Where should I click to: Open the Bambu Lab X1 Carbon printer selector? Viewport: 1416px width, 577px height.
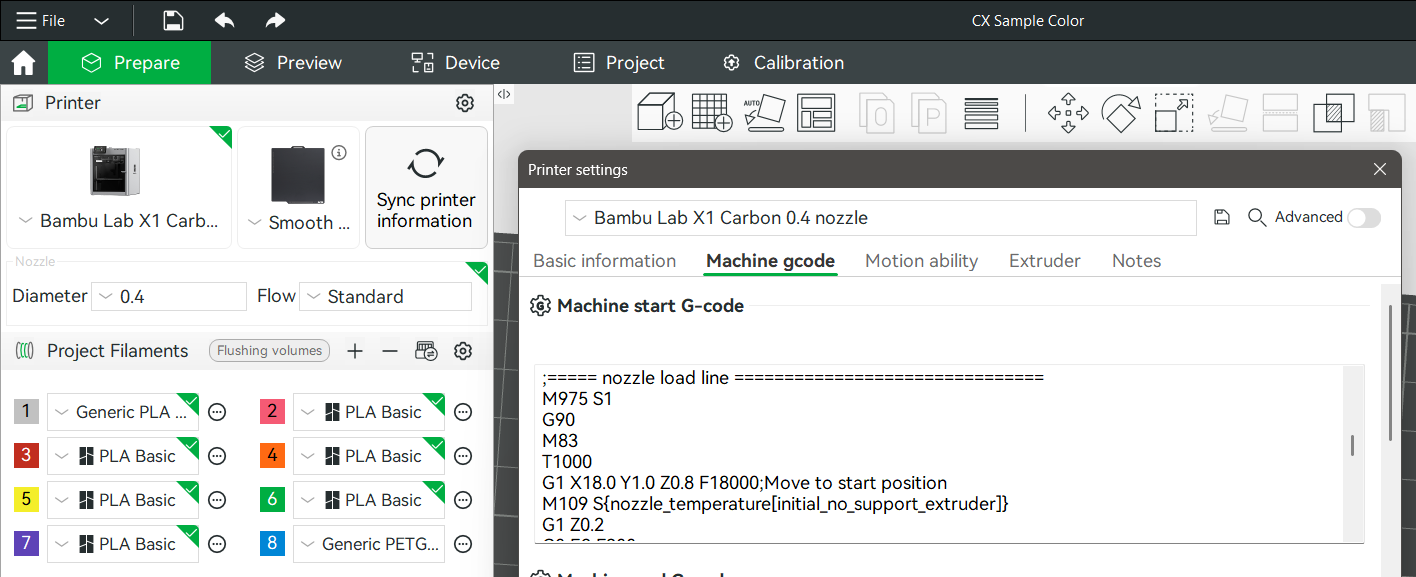pos(119,222)
